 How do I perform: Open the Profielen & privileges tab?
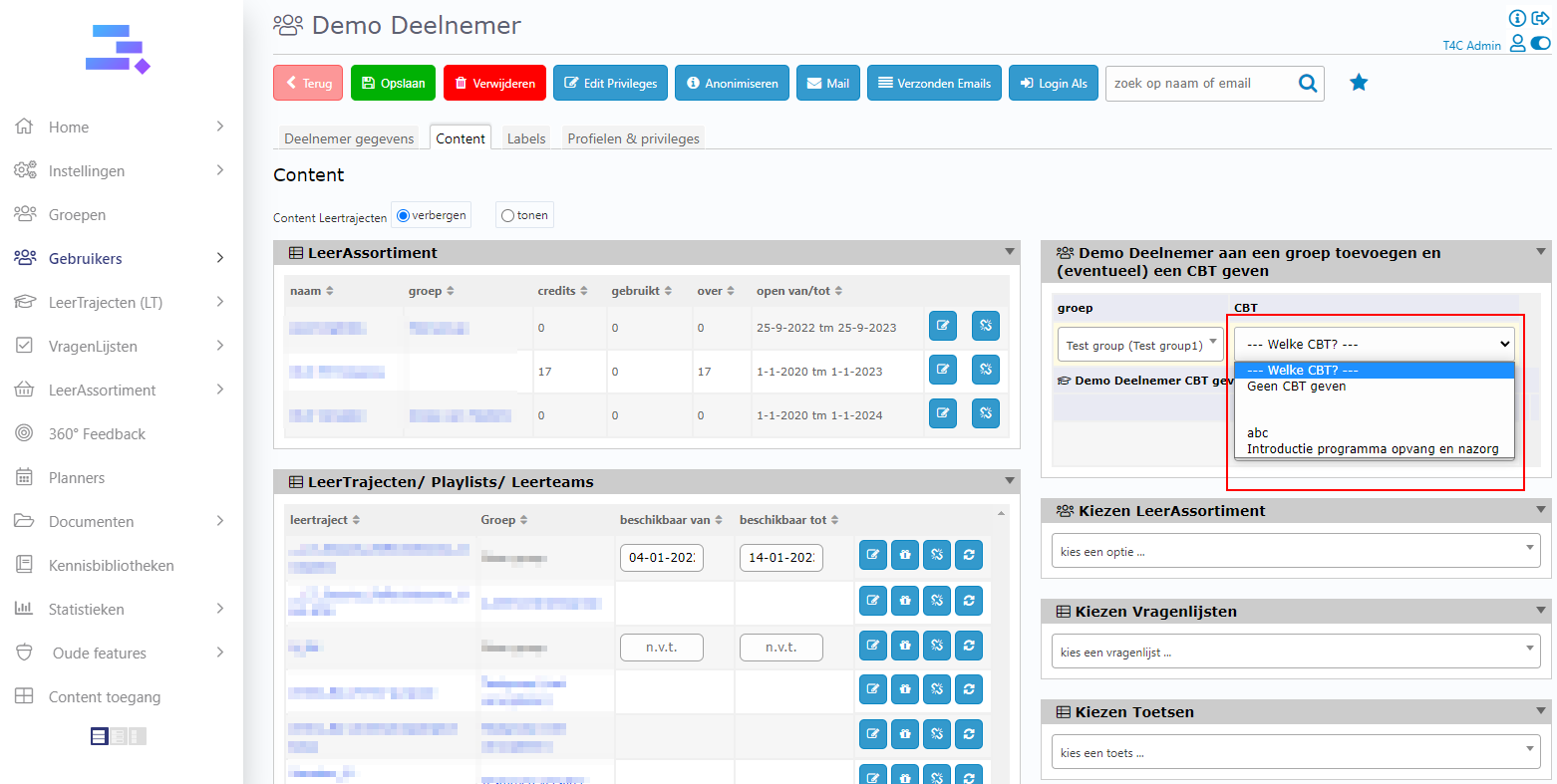pos(633,138)
